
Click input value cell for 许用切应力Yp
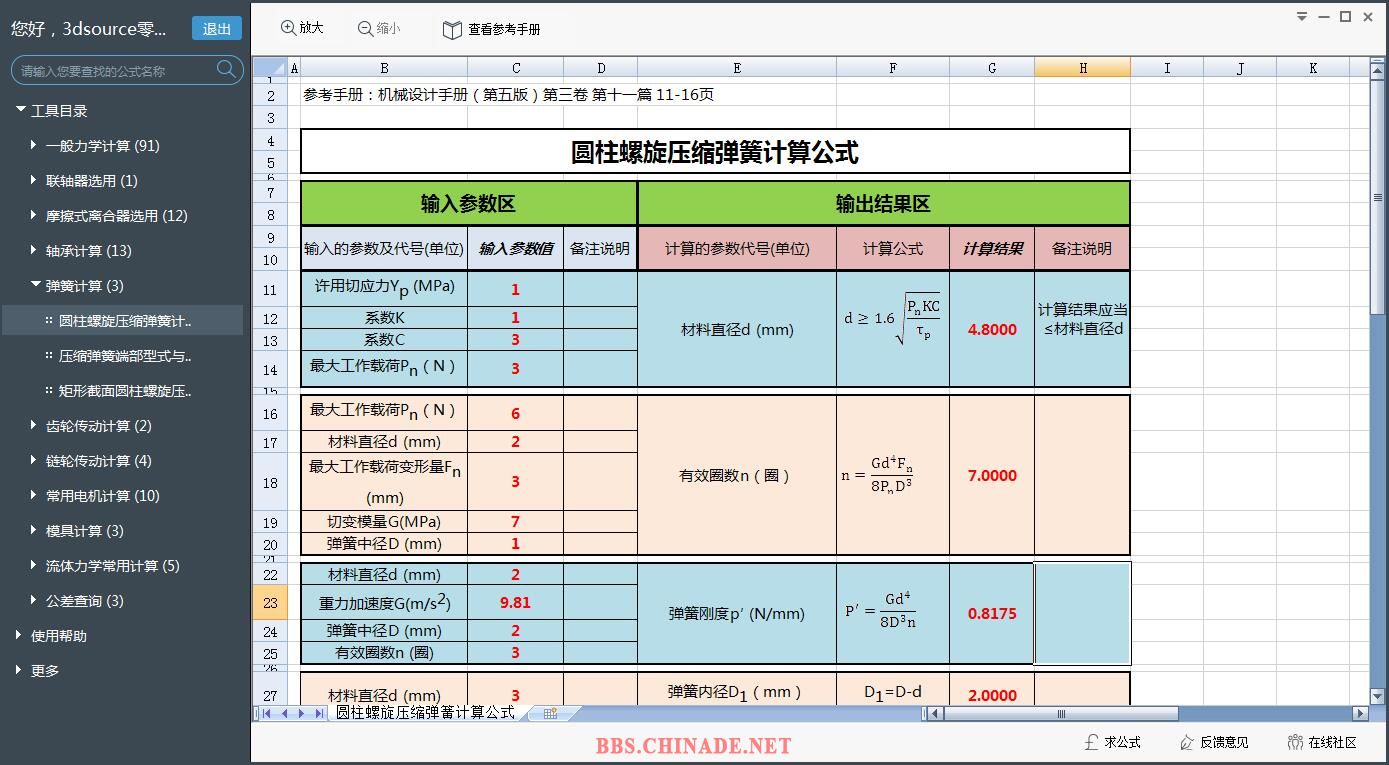tap(516, 289)
